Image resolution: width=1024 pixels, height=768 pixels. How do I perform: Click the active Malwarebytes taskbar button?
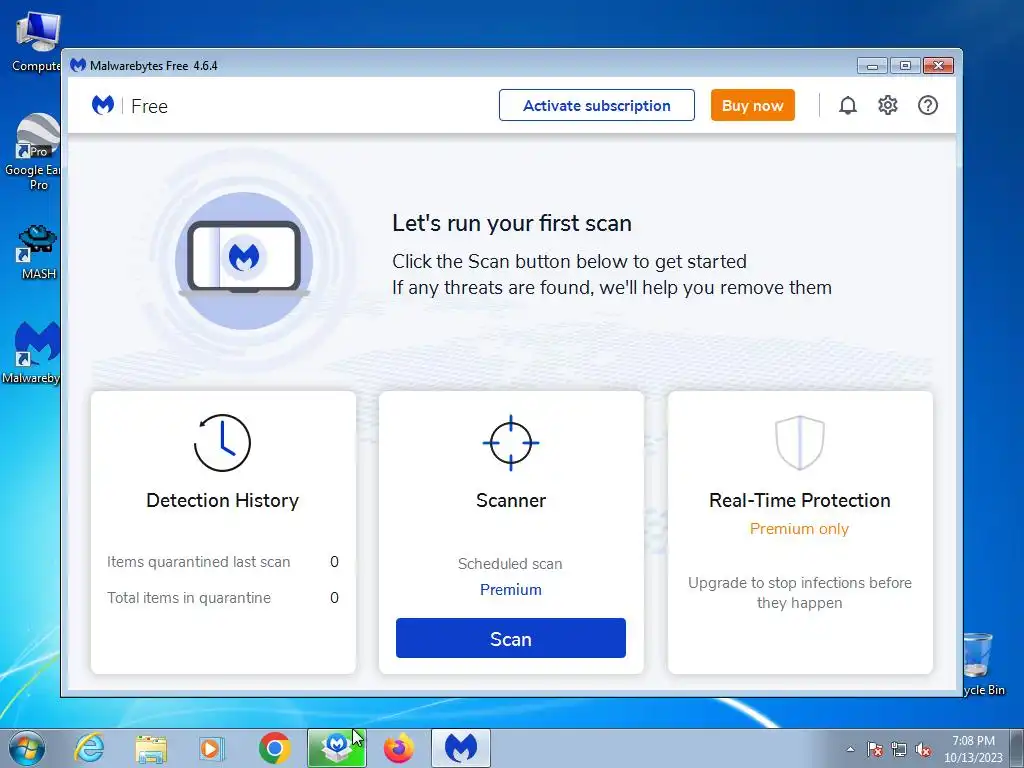tap(461, 748)
